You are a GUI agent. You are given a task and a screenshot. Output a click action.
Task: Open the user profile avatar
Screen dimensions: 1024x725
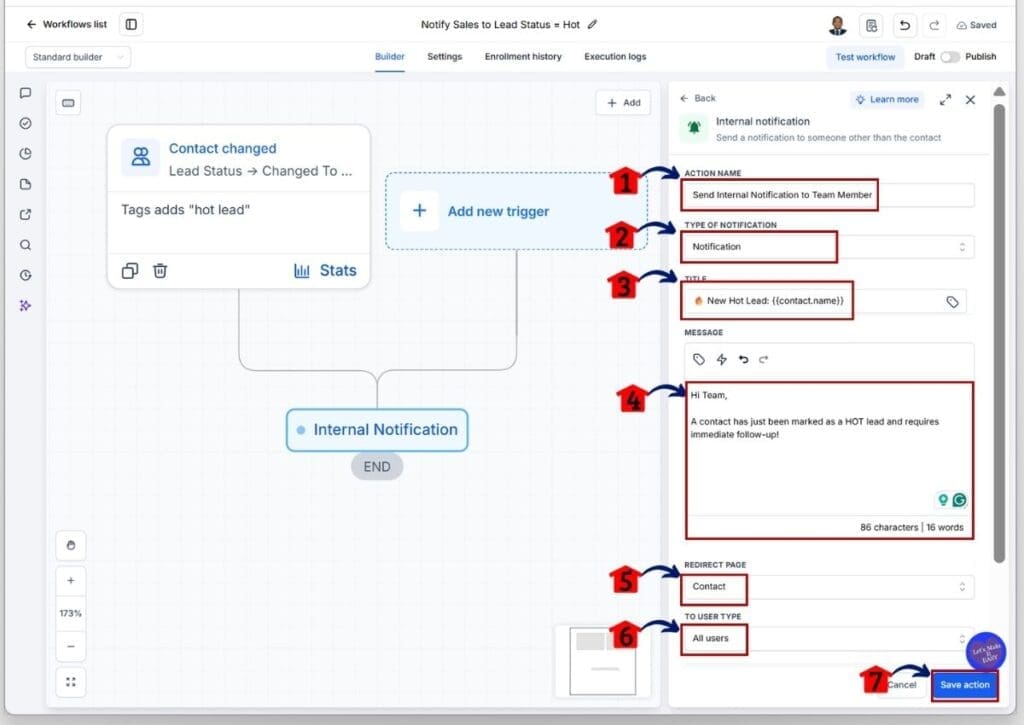click(x=837, y=25)
